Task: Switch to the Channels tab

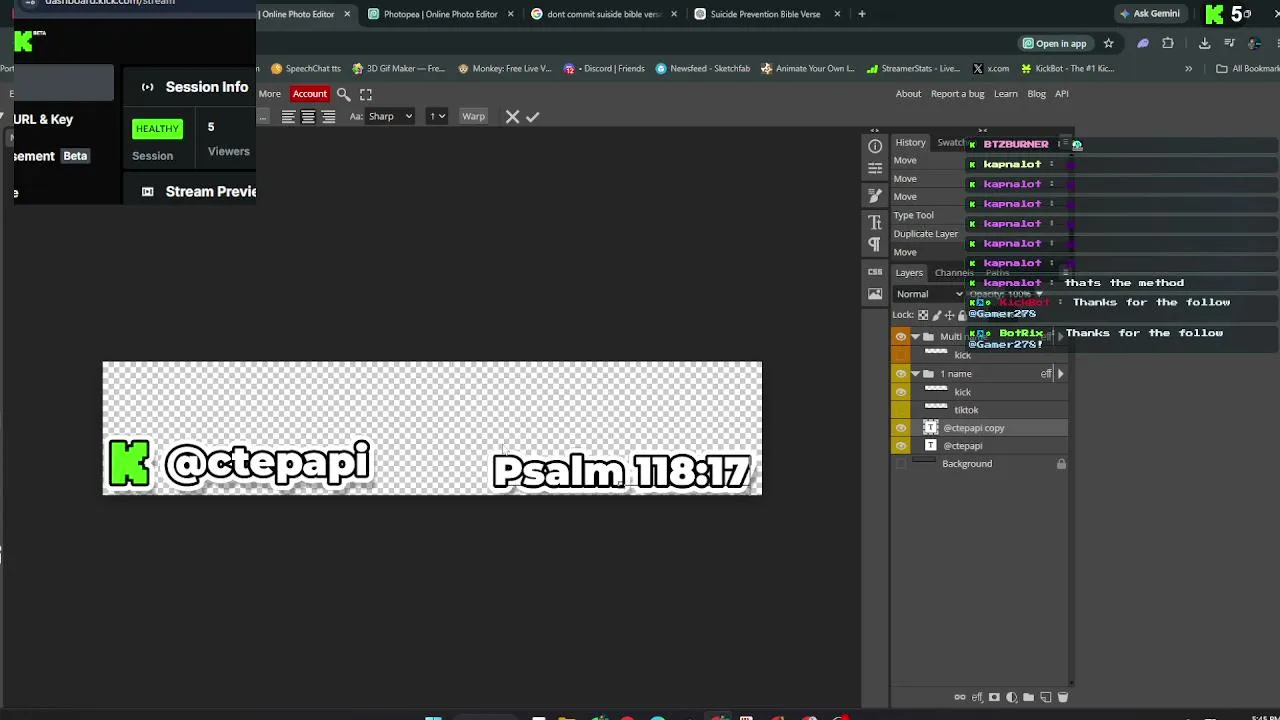Action: (x=954, y=273)
